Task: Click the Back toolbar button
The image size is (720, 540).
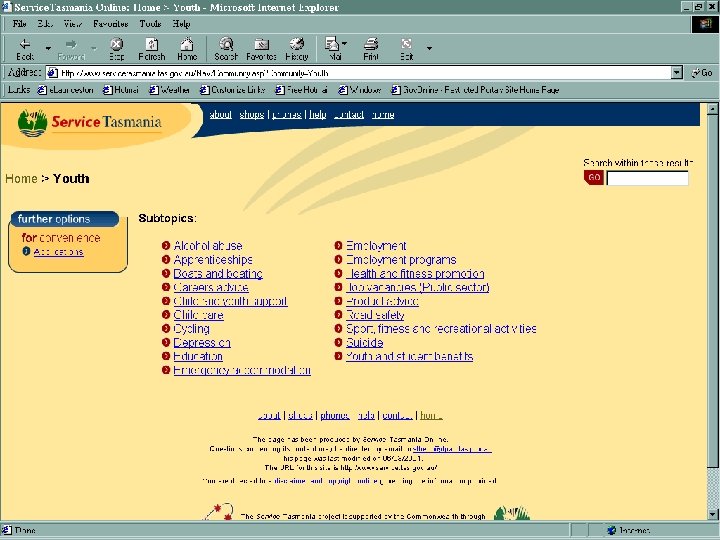Action: (25, 49)
